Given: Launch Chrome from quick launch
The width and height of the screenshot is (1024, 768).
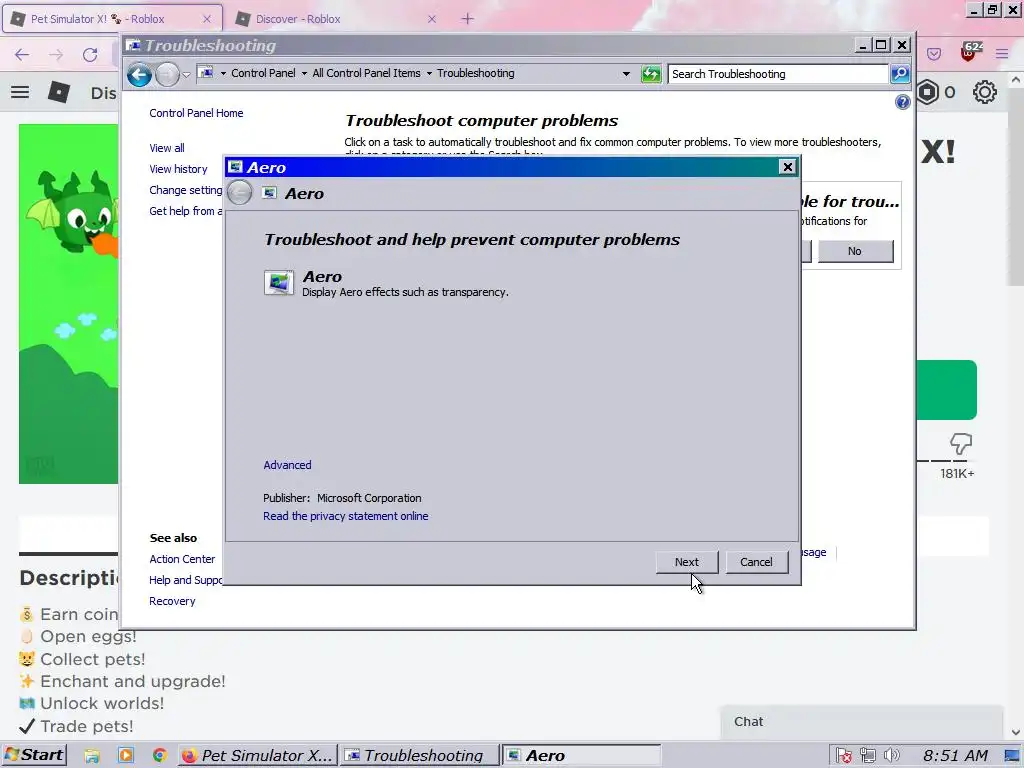Looking at the screenshot, I should (159, 756).
